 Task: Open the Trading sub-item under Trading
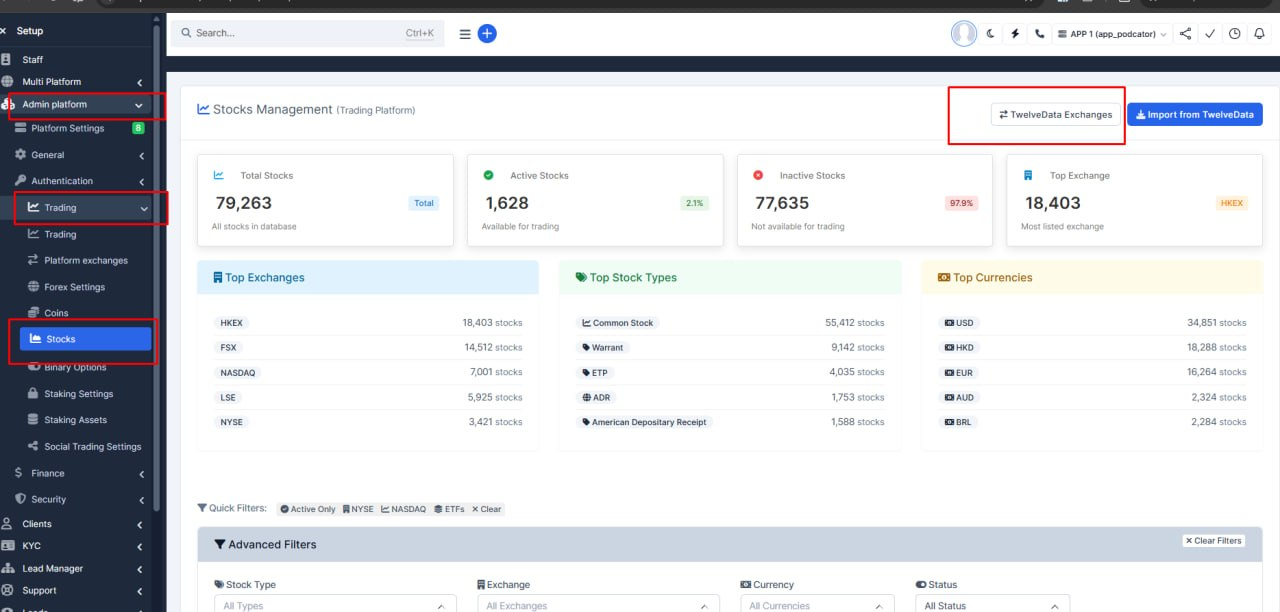point(60,234)
